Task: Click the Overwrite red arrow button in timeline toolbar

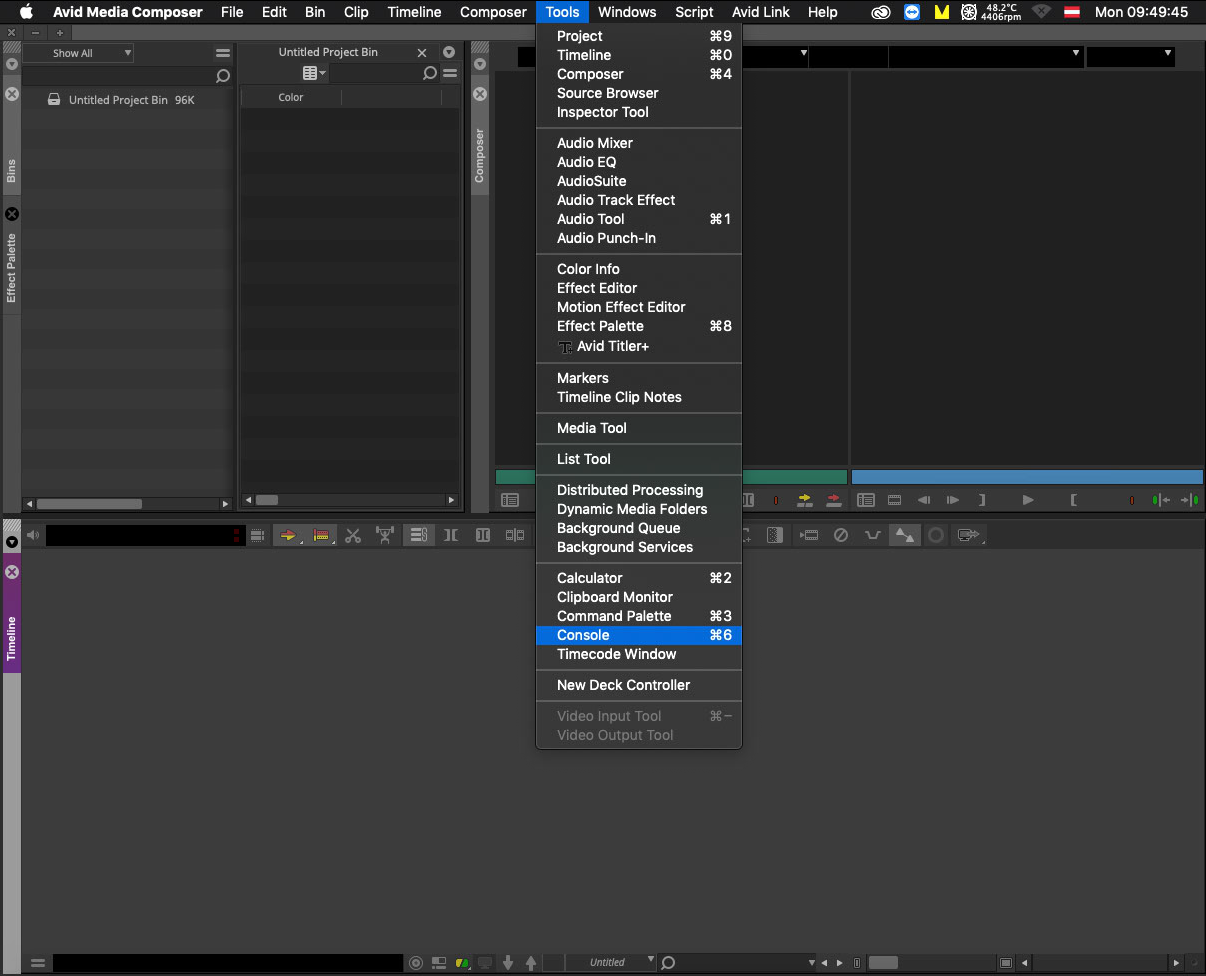Action: (321, 536)
